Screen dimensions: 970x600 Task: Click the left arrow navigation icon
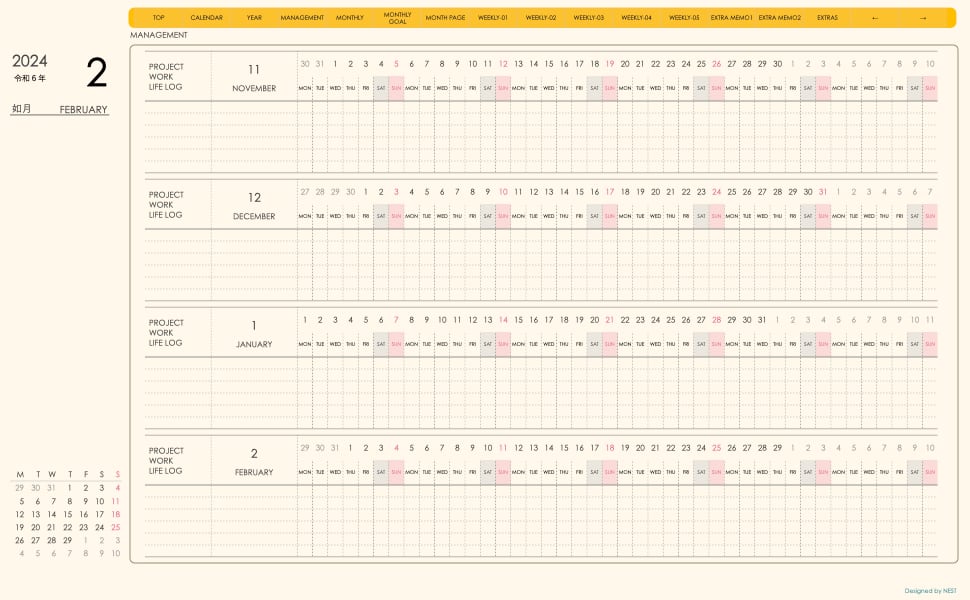click(x=875, y=18)
